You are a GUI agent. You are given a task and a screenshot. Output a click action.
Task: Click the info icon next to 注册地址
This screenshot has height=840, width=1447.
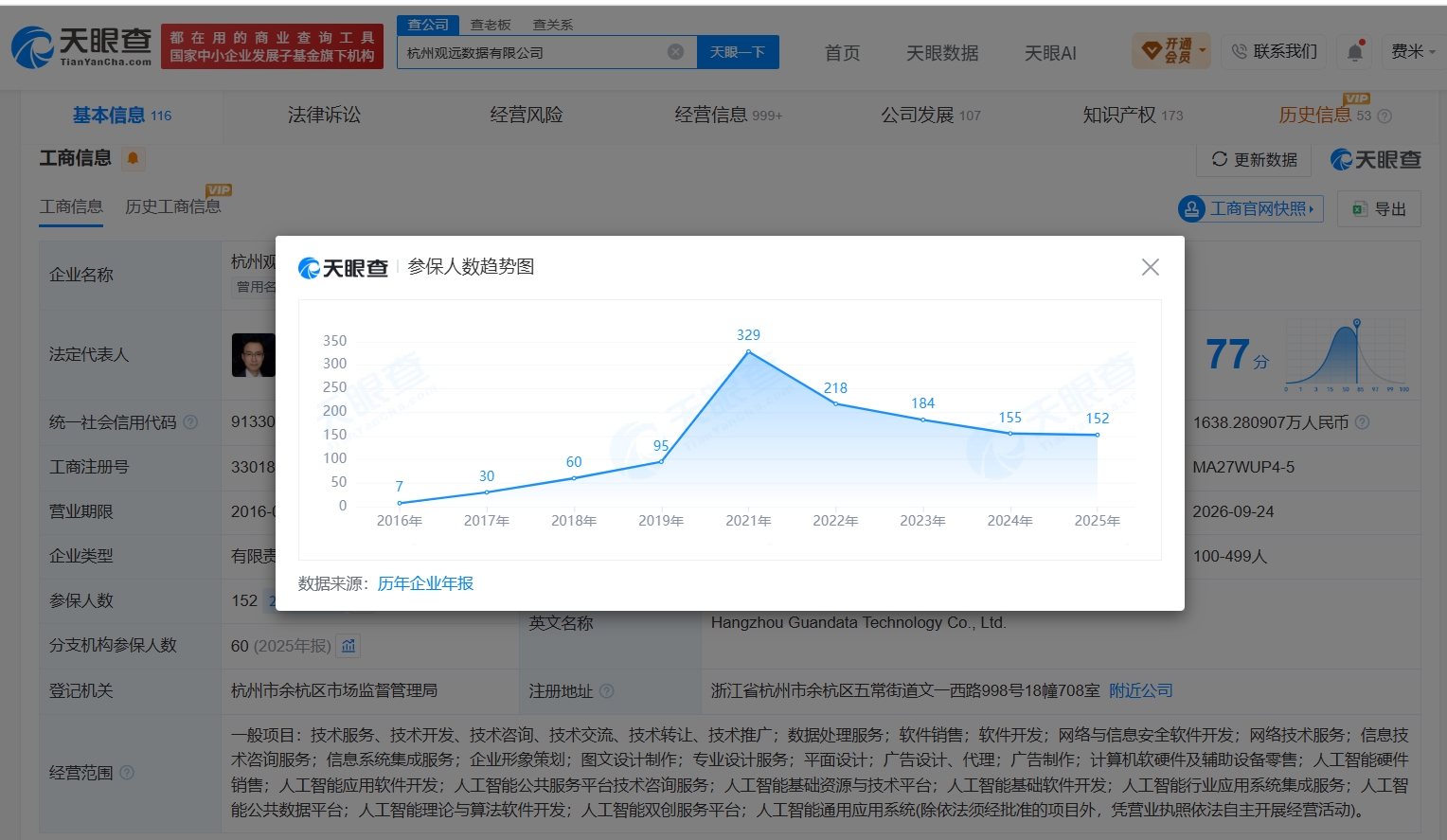[x=607, y=691]
